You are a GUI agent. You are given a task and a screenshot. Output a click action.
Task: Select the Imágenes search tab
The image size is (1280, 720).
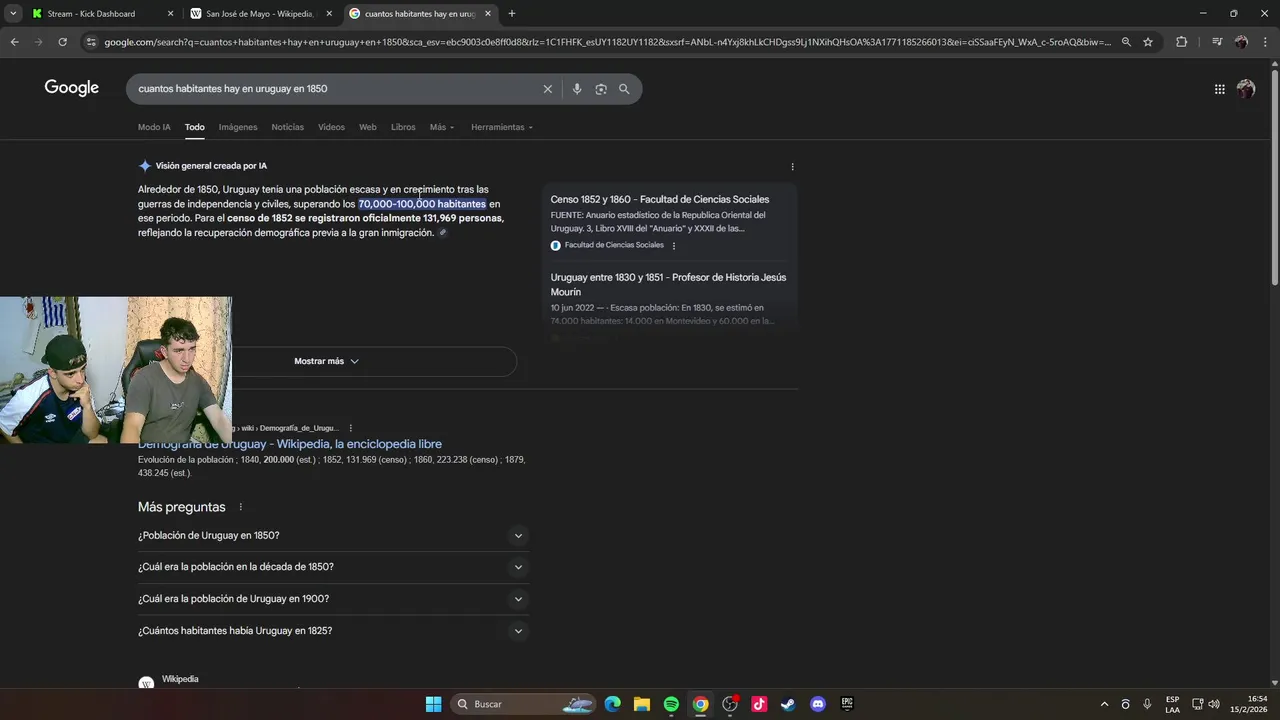(x=238, y=127)
